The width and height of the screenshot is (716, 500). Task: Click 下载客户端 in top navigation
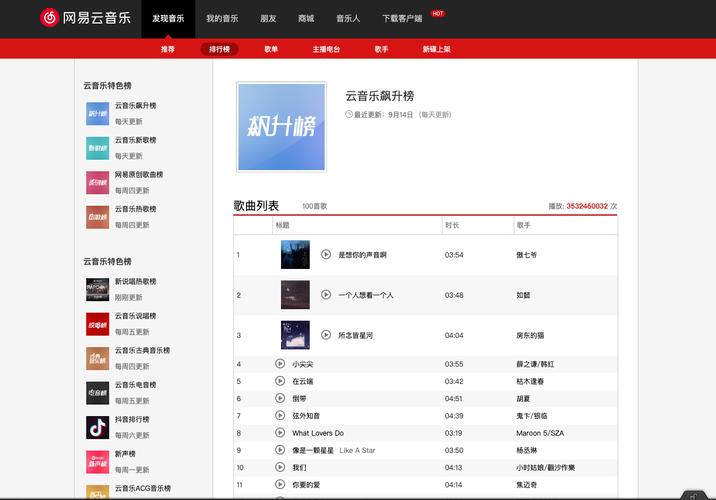coord(402,18)
